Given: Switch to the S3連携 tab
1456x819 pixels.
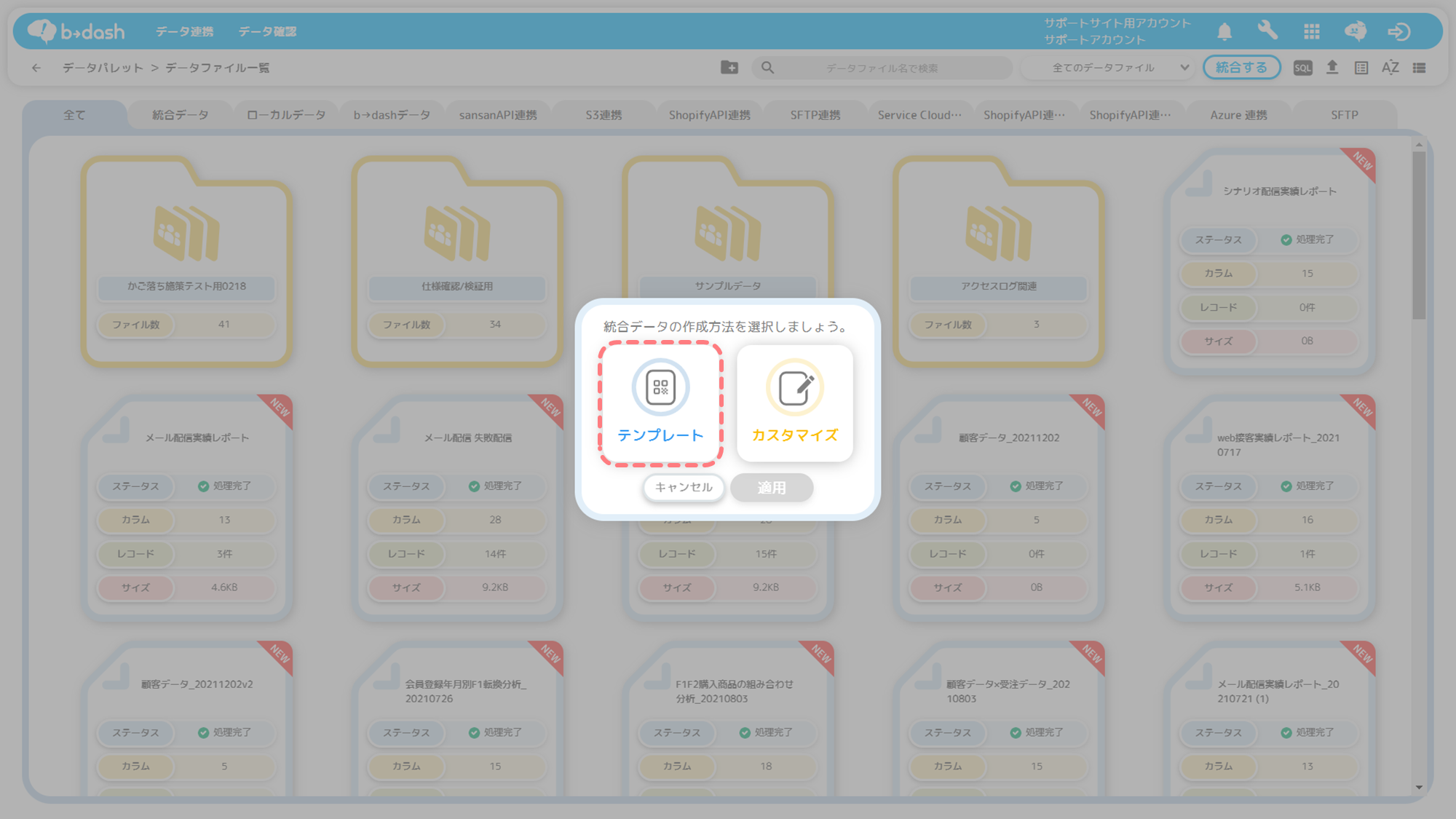Looking at the screenshot, I should 604,115.
